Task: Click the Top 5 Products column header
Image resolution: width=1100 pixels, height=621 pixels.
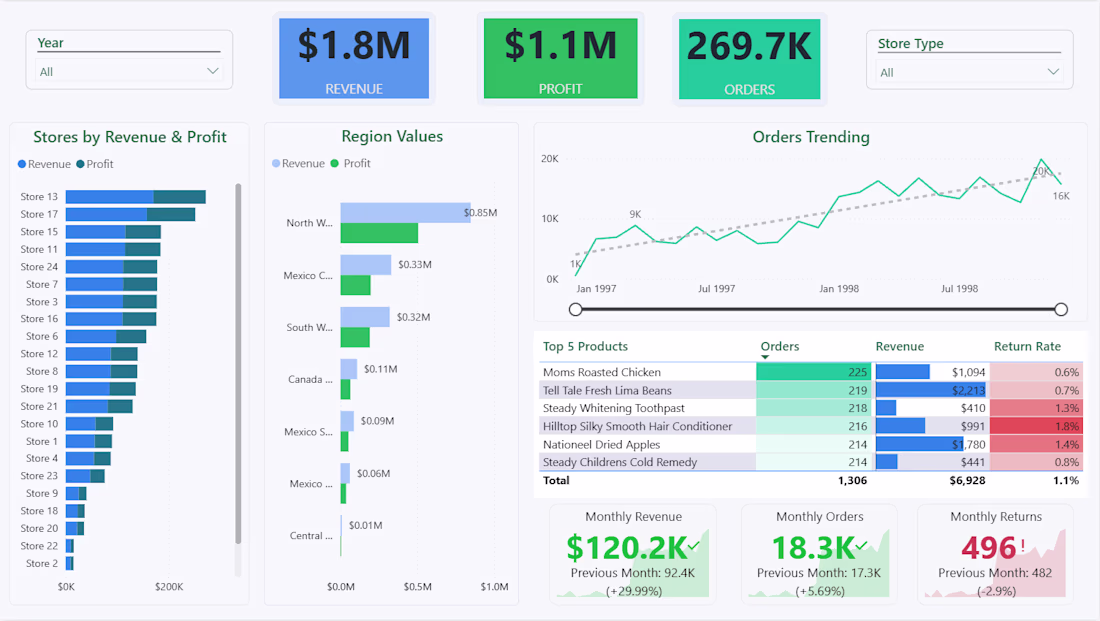Action: coord(585,347)
